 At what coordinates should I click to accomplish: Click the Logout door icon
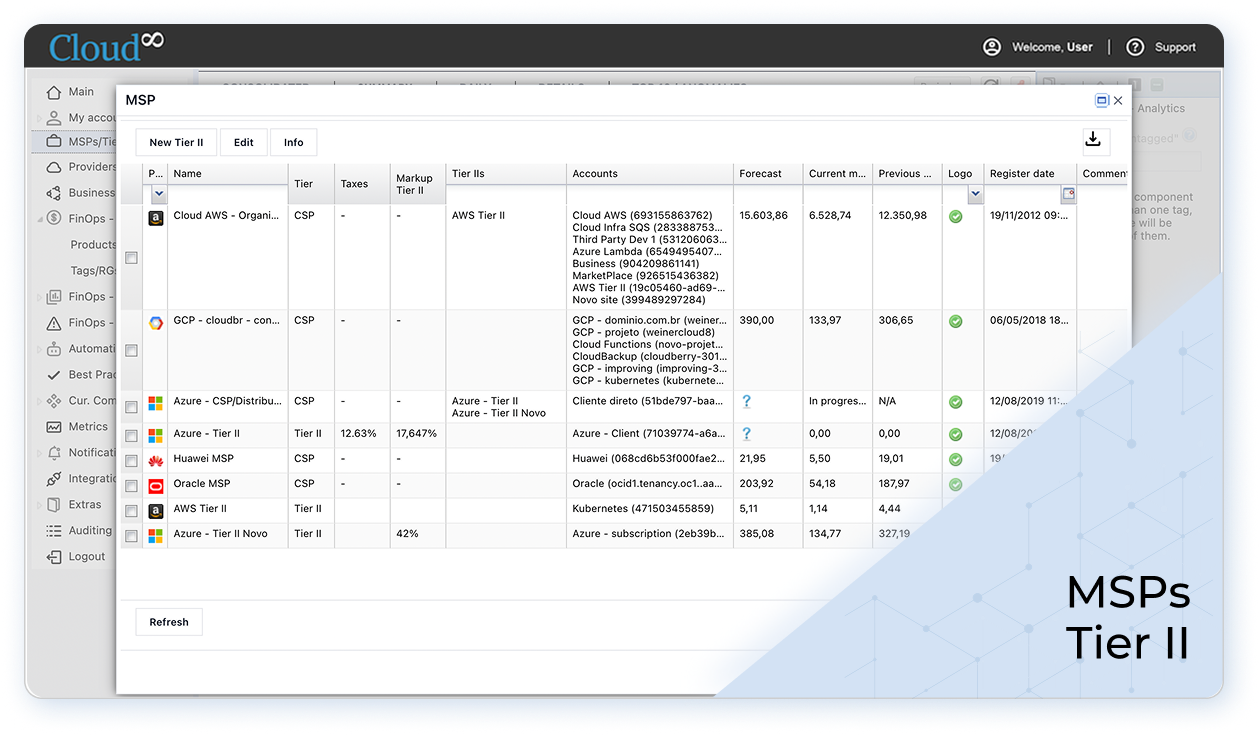tap(54, 557)
